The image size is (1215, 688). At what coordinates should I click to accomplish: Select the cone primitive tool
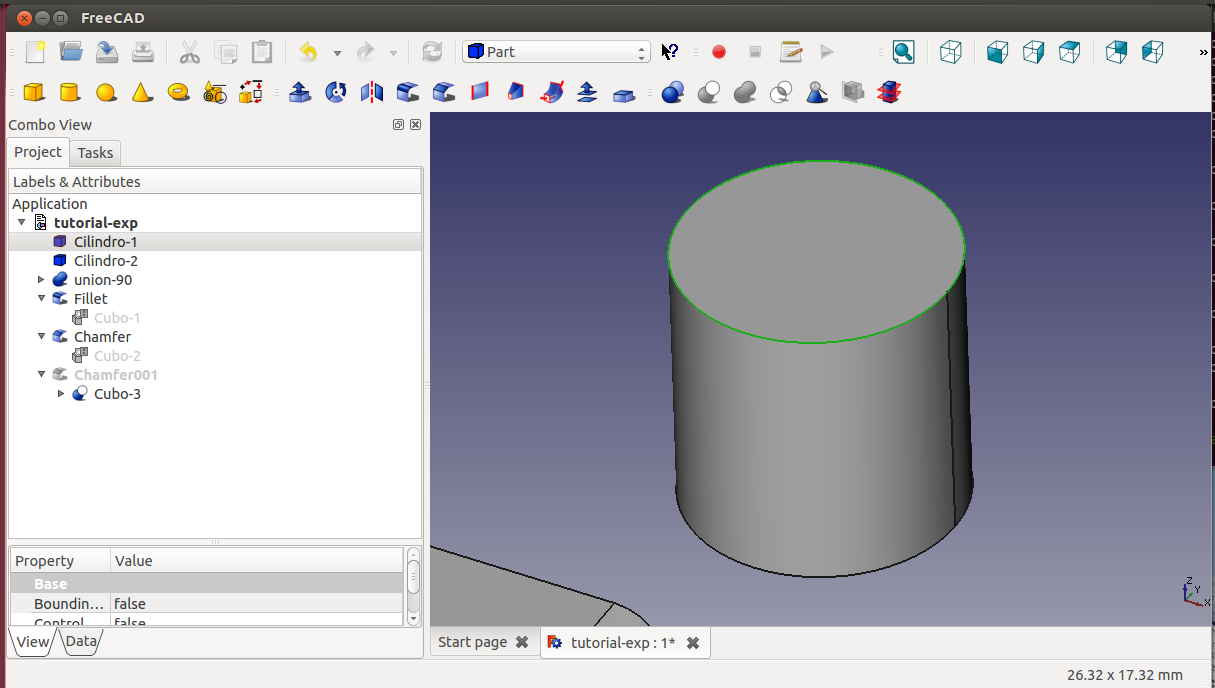[x=142, y=92]
